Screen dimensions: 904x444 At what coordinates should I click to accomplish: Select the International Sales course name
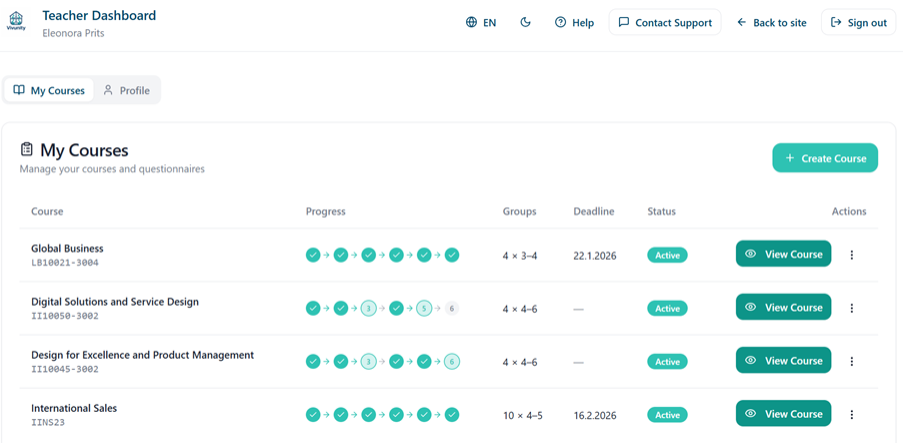[74, 408]
